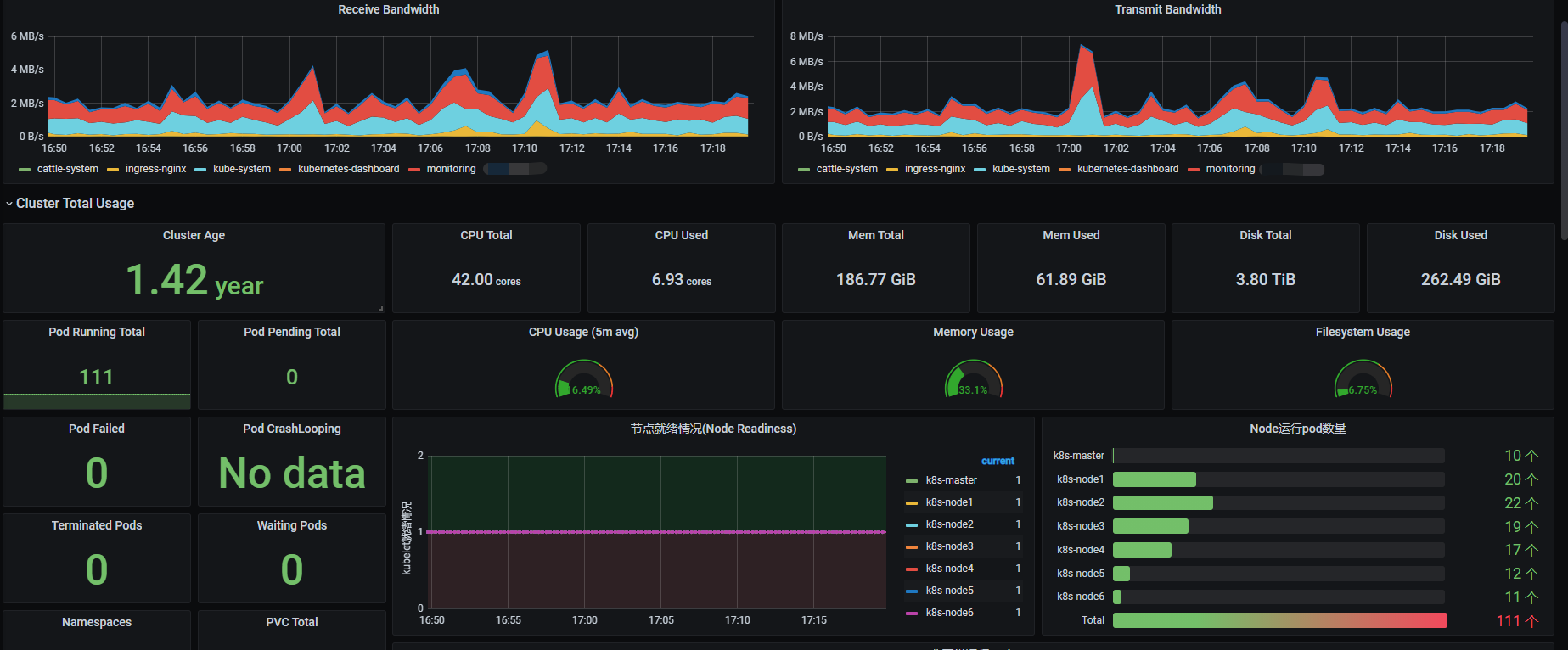Toggle cattle-system series in Transmit Bandwidth legend

coord(846,169)
